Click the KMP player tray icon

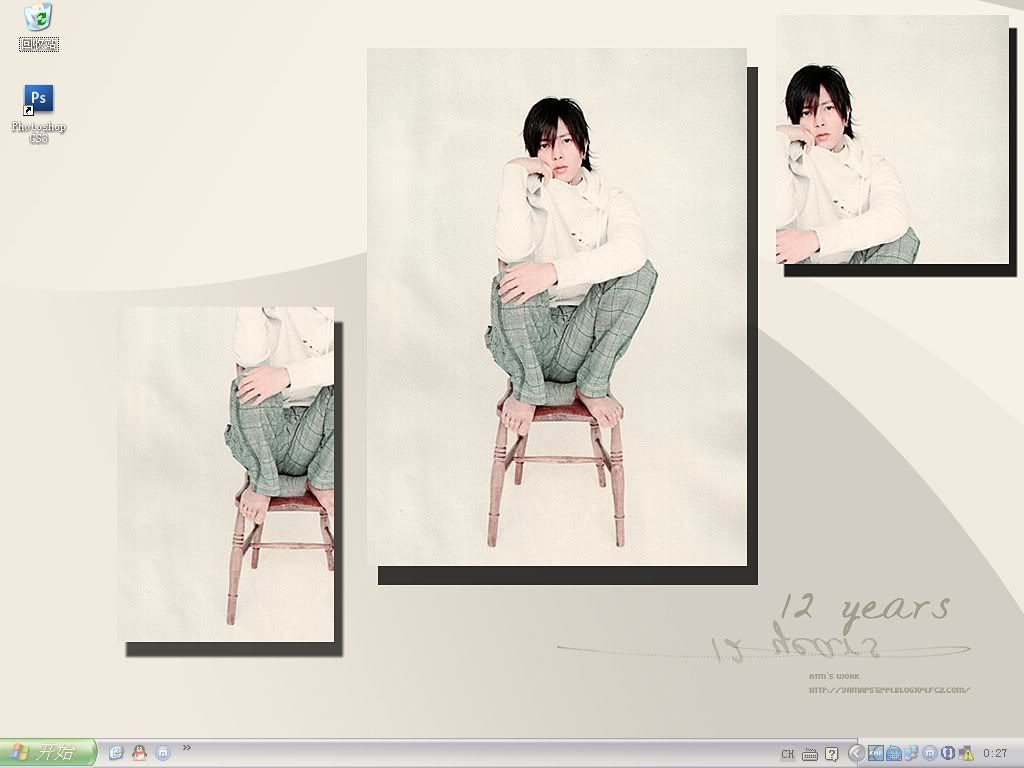[876, 753]
